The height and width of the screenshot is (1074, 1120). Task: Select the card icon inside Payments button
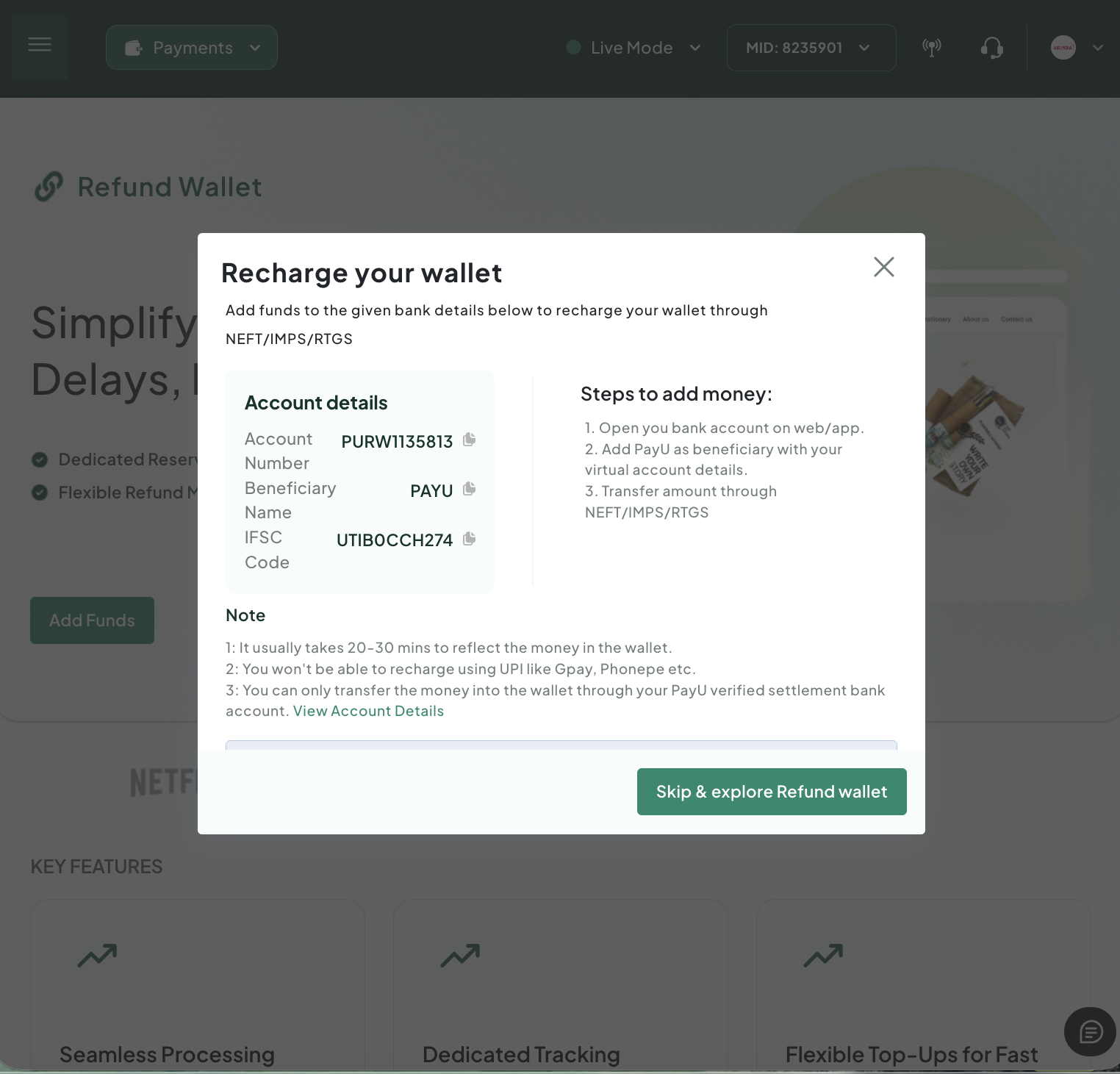132,47
